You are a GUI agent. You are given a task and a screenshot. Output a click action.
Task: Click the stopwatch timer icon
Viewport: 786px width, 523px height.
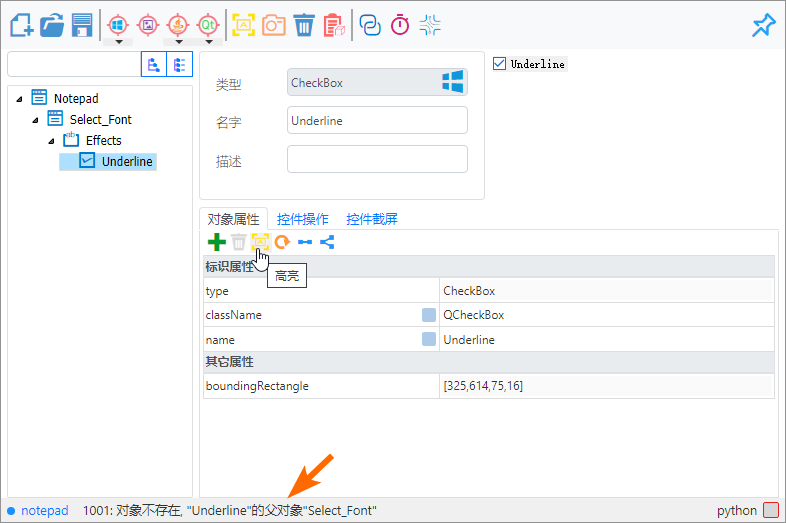(x=400, y=25)
